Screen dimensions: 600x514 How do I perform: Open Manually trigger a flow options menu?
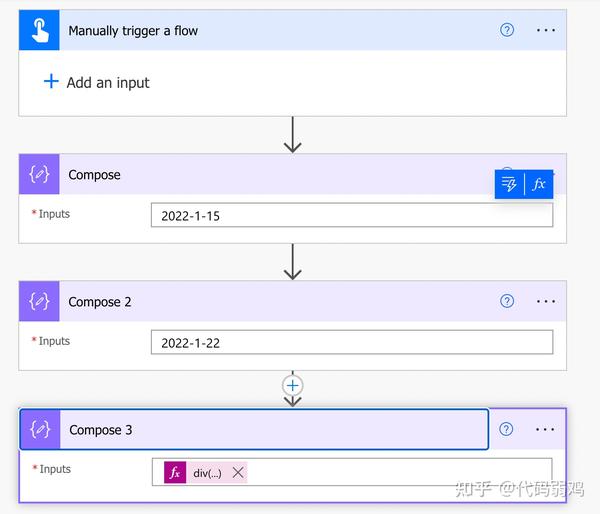545,30
